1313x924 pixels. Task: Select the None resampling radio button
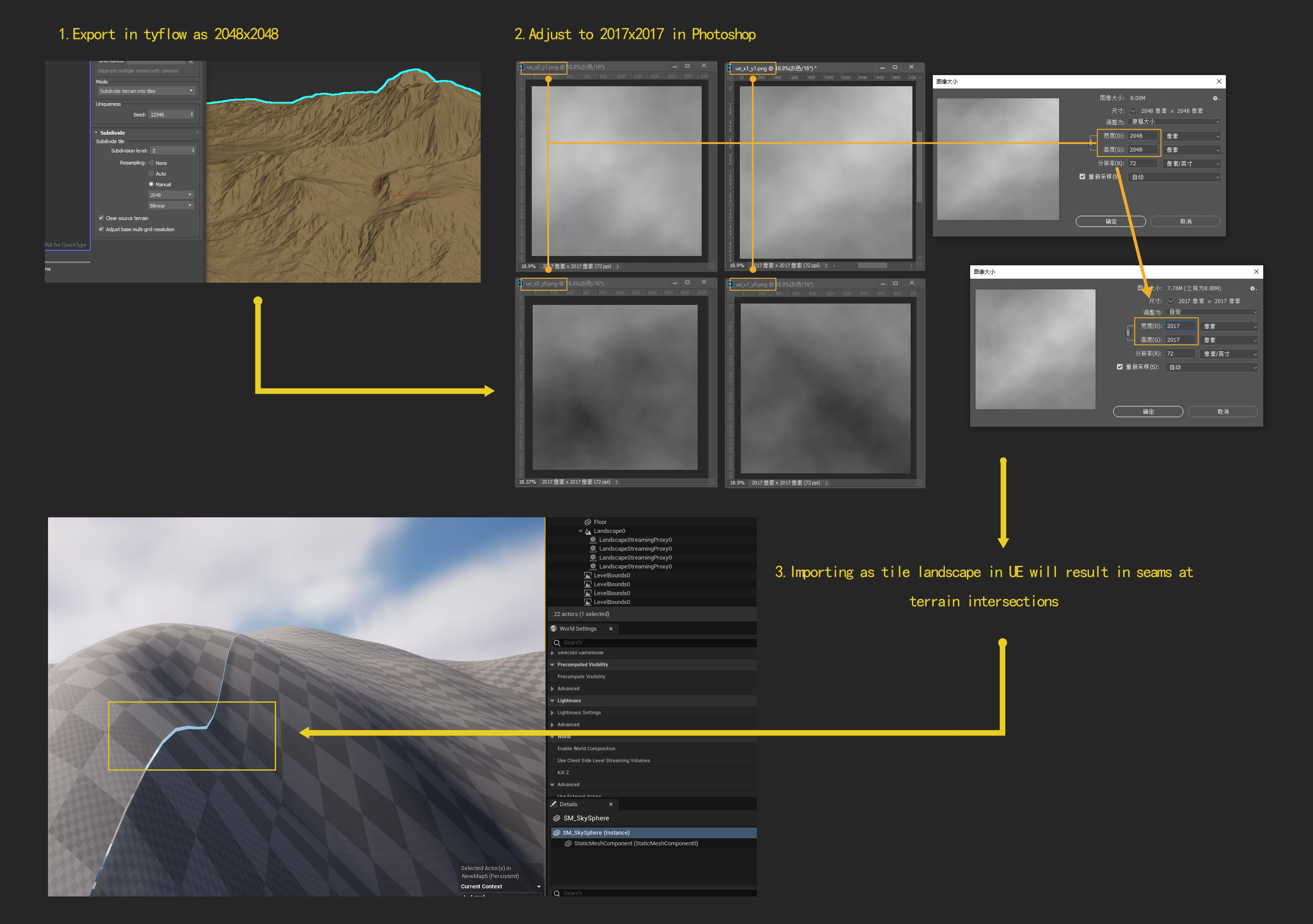tap(151, 163)
